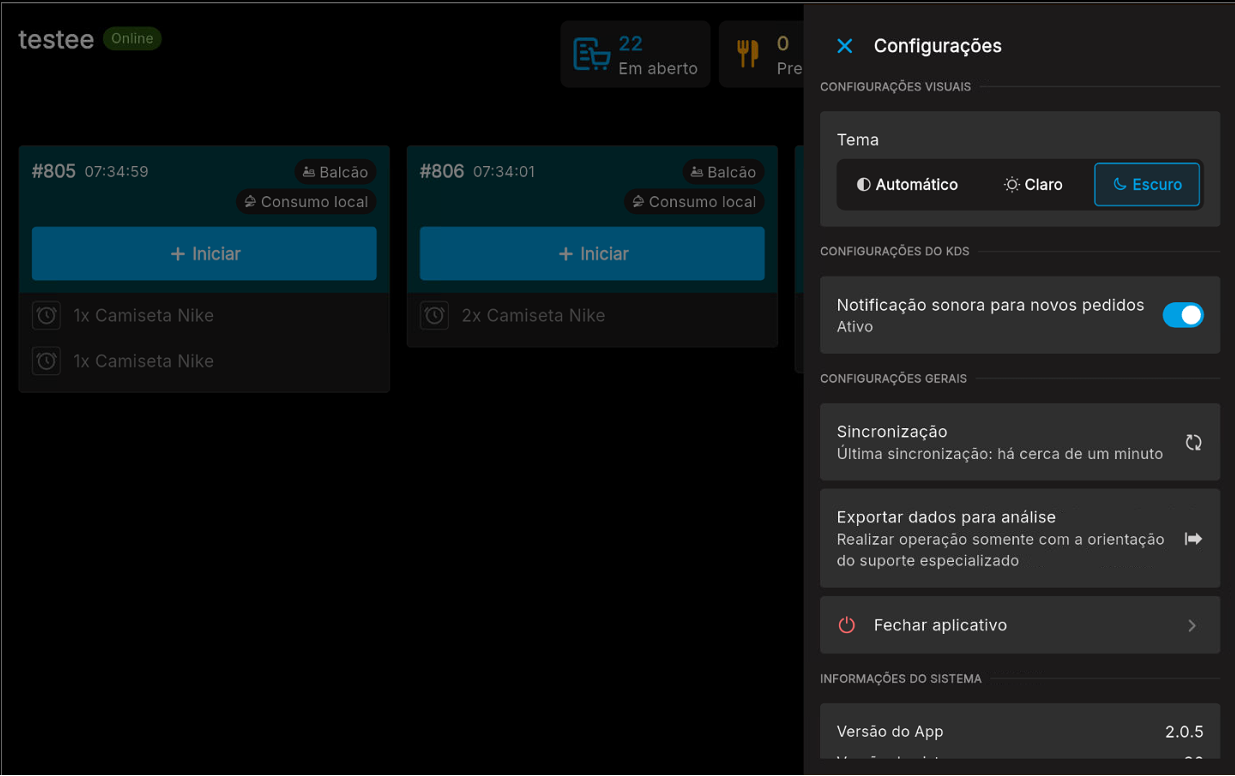Click the order number #806
Screen dimensions: 1235x776
click(442, 171)
